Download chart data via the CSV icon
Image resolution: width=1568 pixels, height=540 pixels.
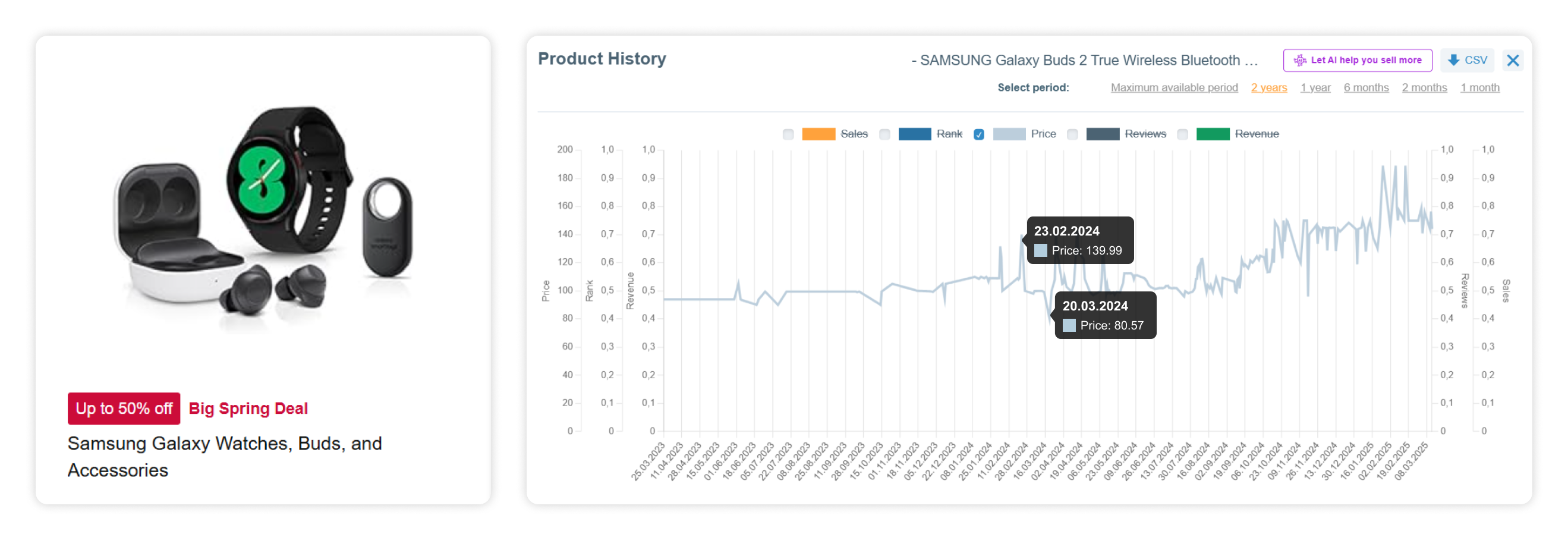pyautogui.click(x=1453, y=60)
